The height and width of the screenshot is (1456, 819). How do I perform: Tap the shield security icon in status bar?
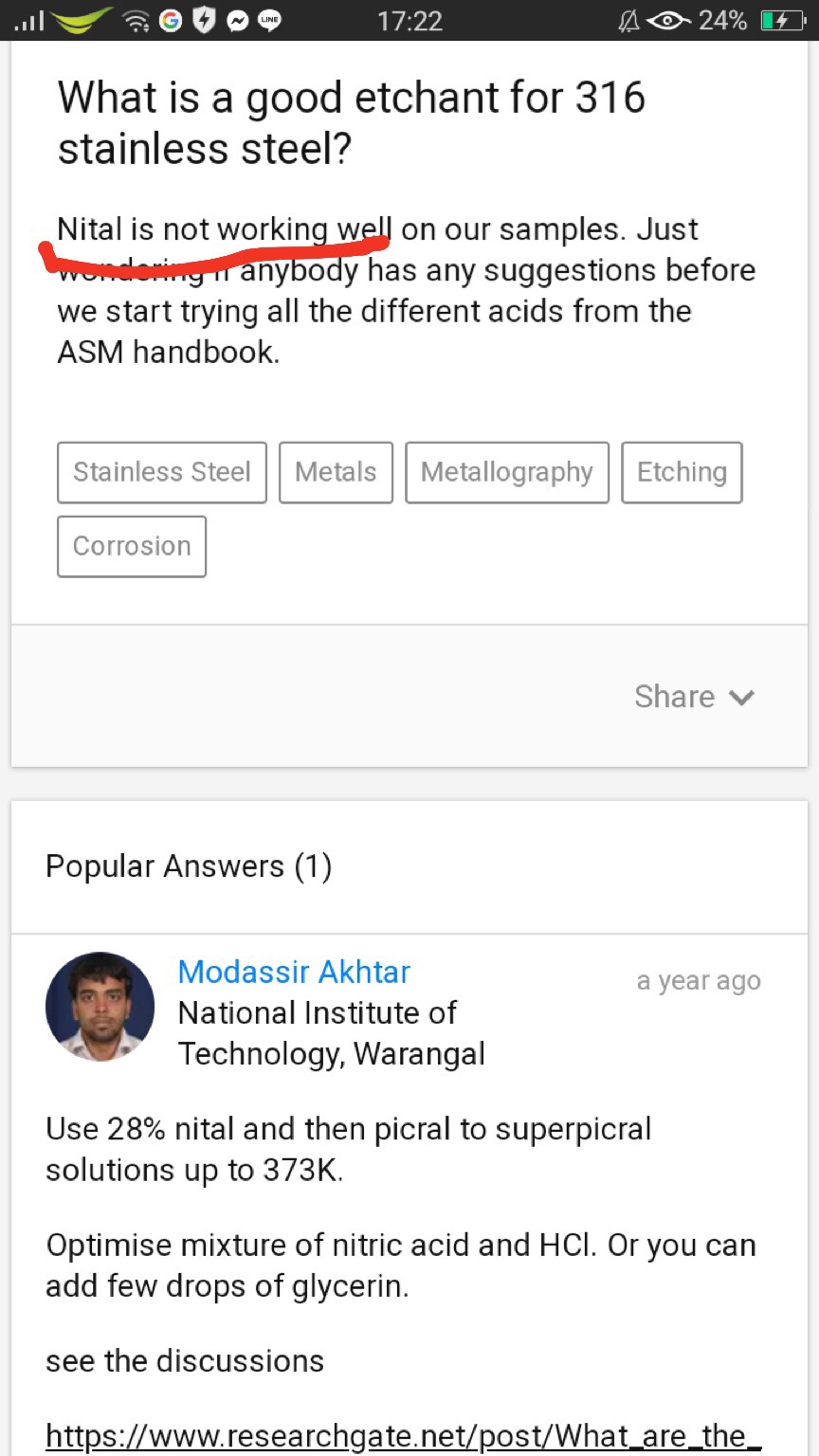[x=204, y=20]
